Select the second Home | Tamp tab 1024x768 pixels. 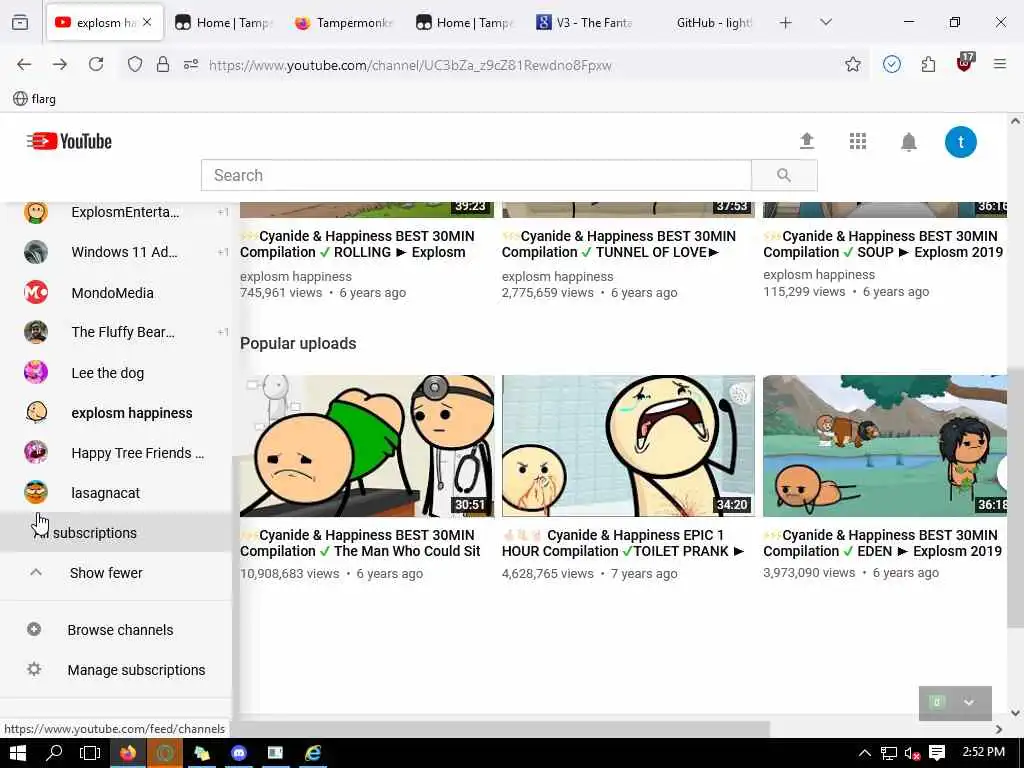pyautogui.click(x=464, y=22)
